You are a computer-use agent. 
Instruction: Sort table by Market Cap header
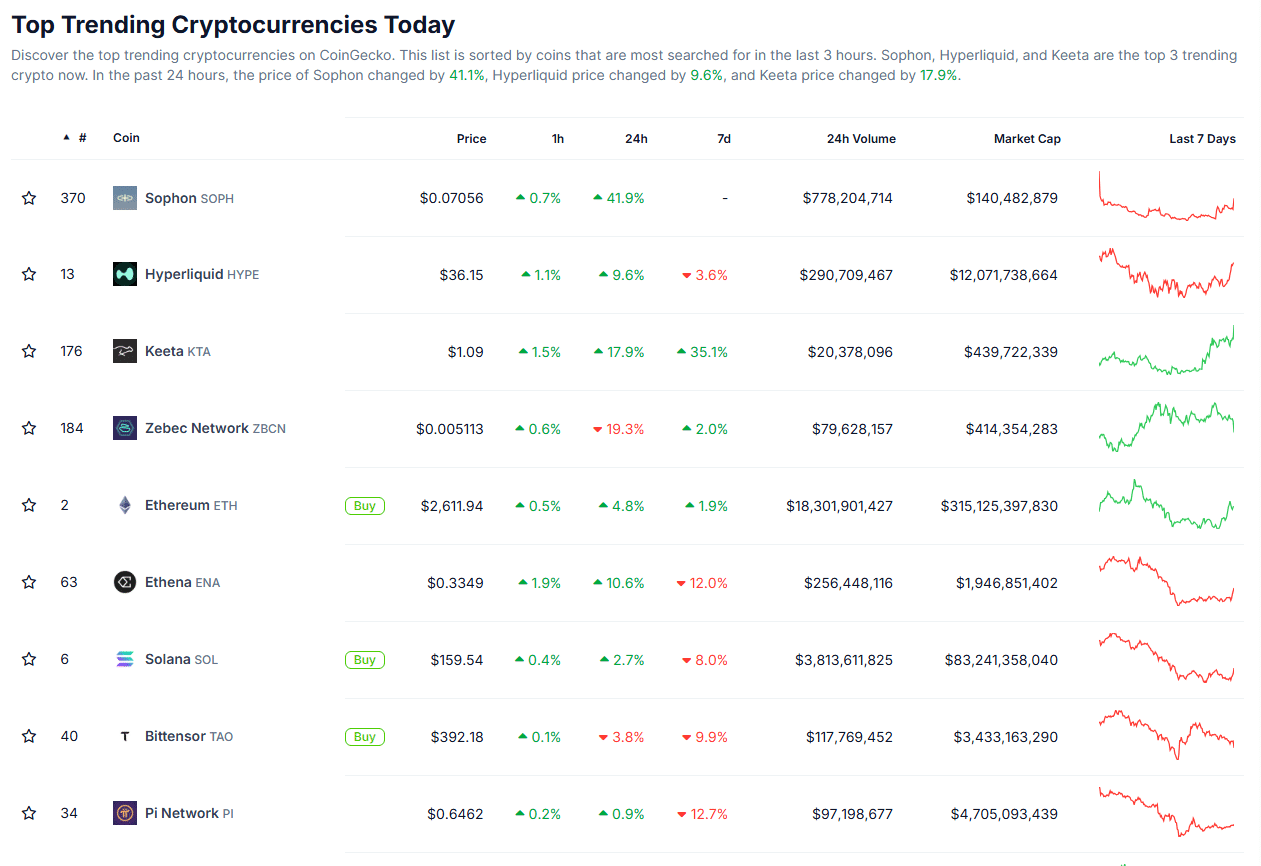(1027, 139)
